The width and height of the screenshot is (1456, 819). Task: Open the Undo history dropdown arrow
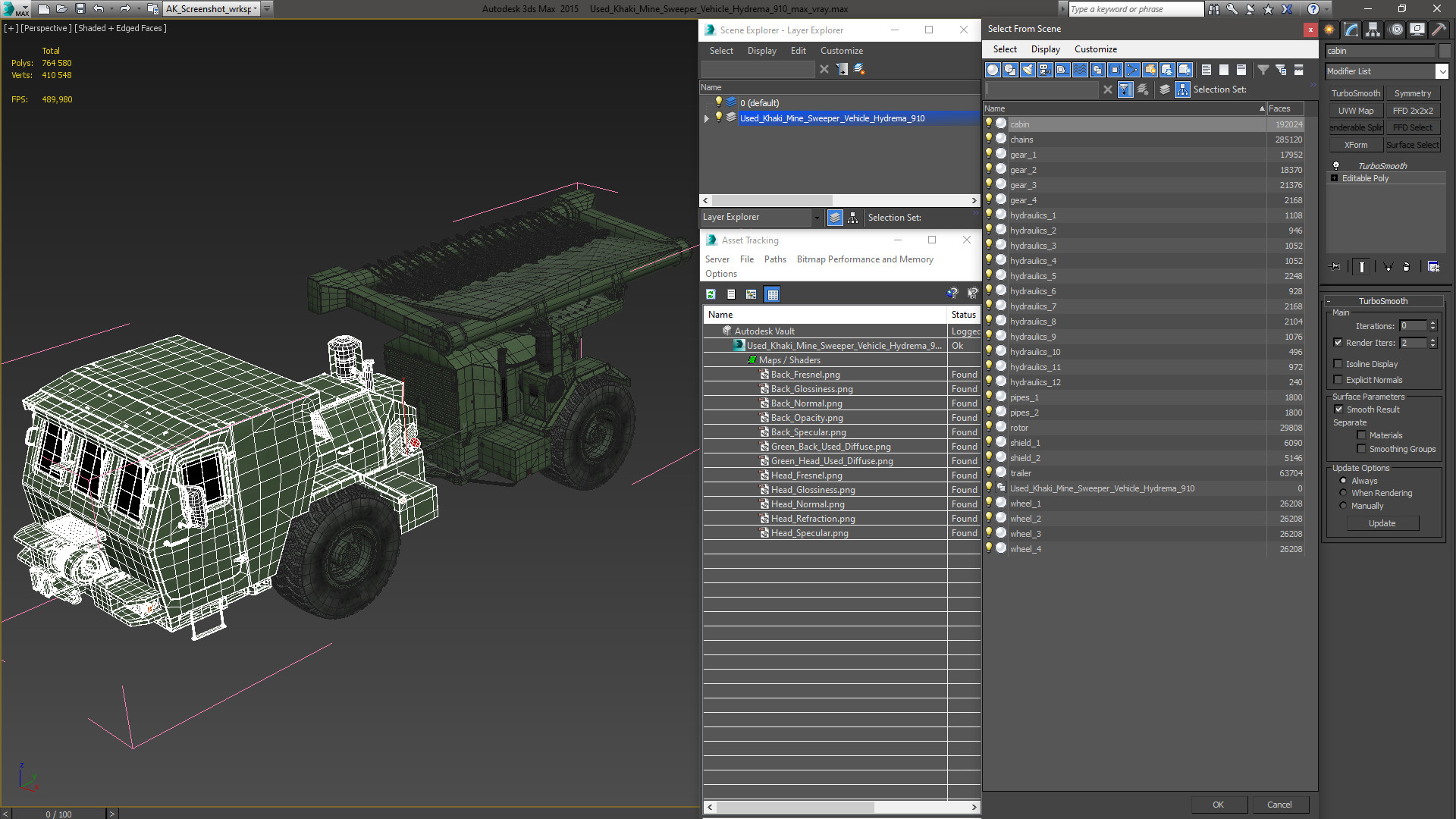point(111,9)
